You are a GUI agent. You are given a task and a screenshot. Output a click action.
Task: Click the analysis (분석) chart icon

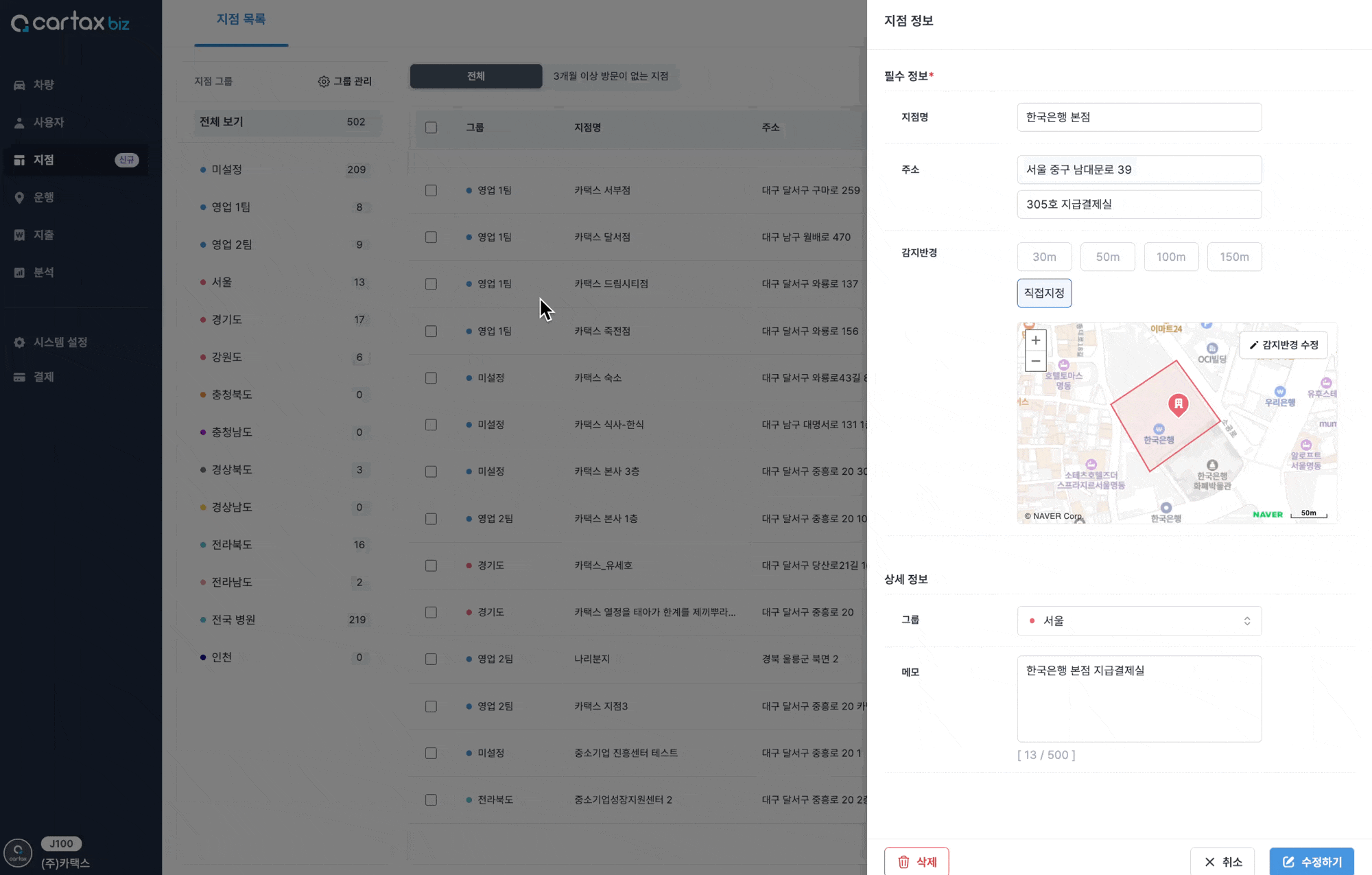tap(19, 272)
